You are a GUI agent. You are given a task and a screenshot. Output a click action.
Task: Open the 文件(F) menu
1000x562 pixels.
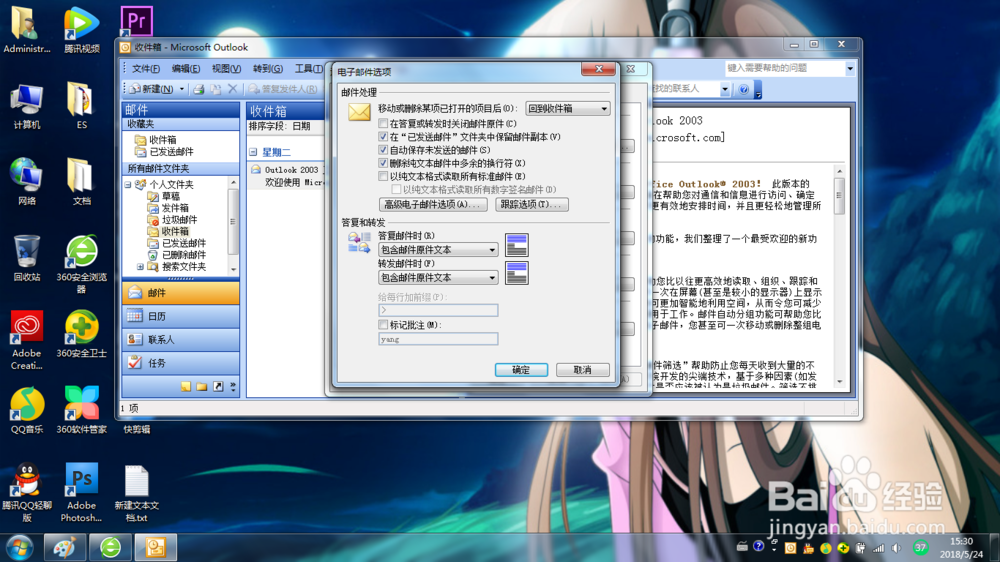[x=145, y=69]
